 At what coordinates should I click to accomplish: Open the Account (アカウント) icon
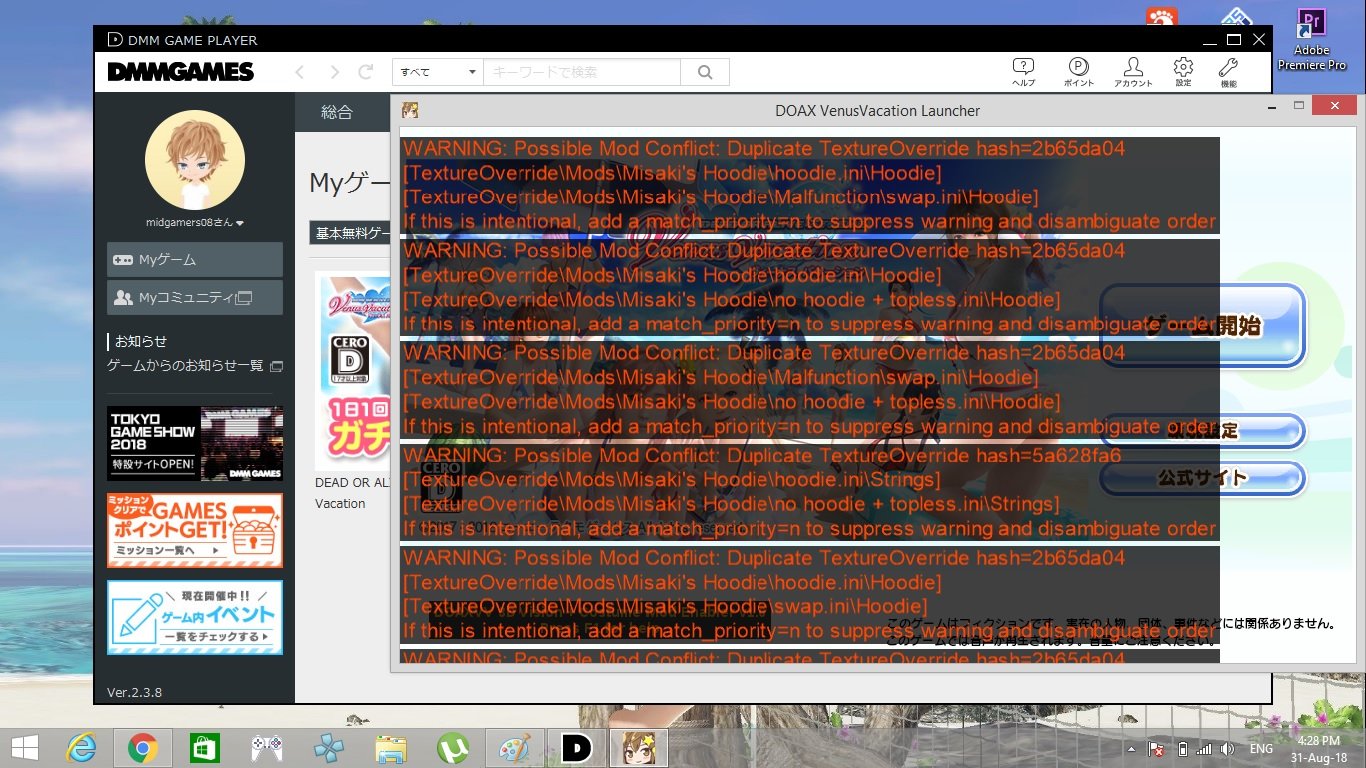tap(1133, 72)
